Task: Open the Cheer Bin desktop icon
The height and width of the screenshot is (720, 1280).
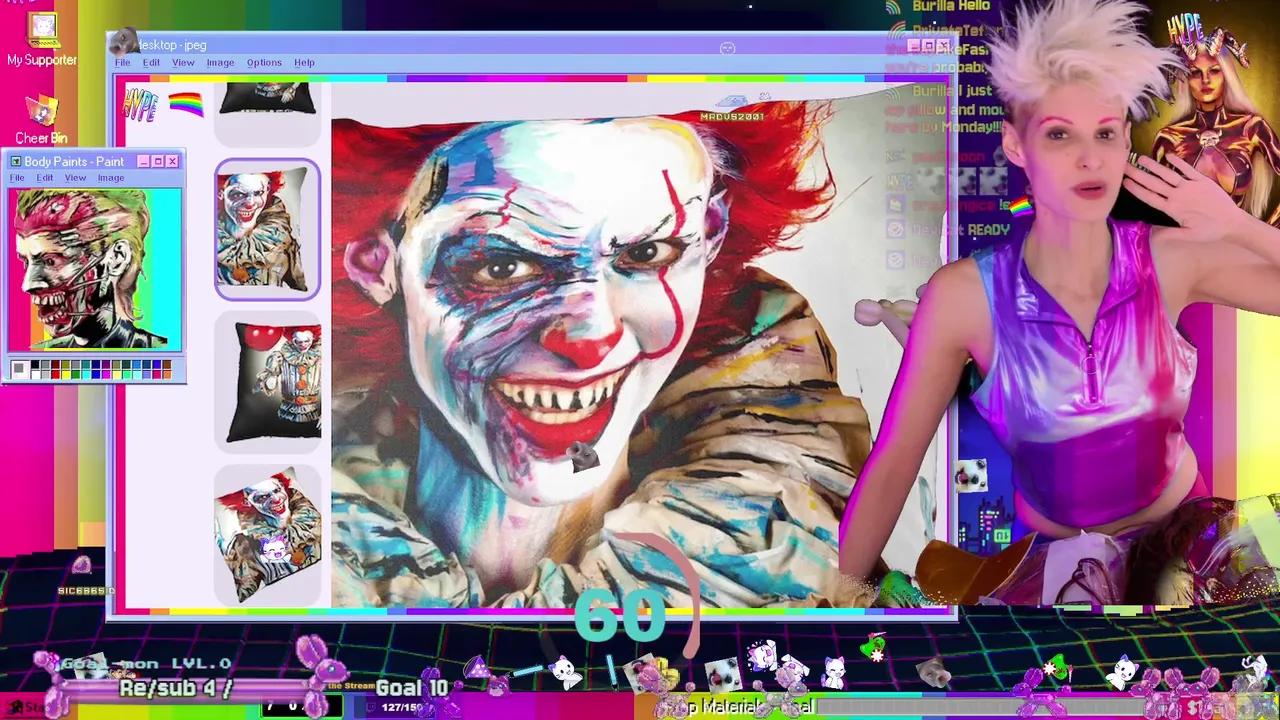Action: (41, 120)
